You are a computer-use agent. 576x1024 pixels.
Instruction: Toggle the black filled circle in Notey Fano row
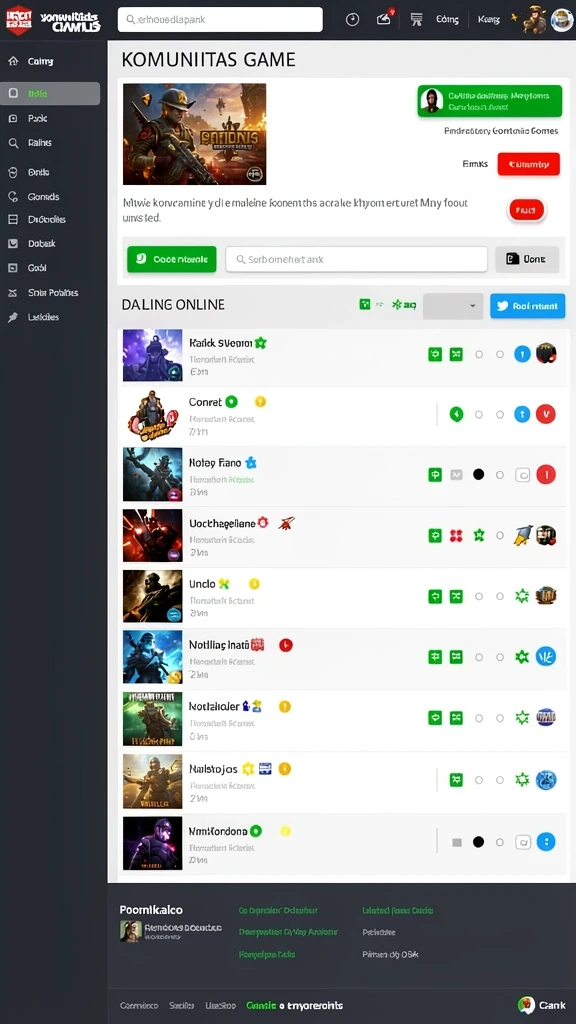click(x=479, y=475)
